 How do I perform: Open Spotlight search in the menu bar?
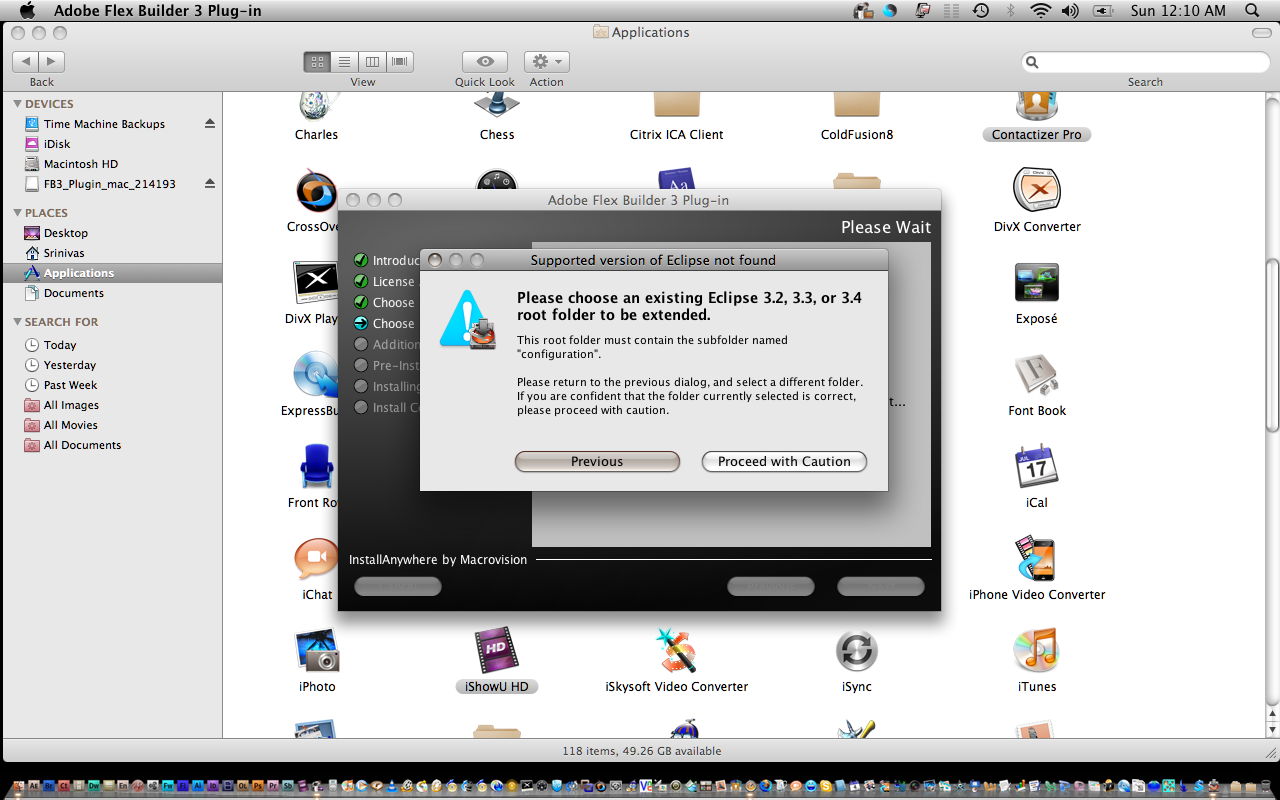click(1252, 11)
